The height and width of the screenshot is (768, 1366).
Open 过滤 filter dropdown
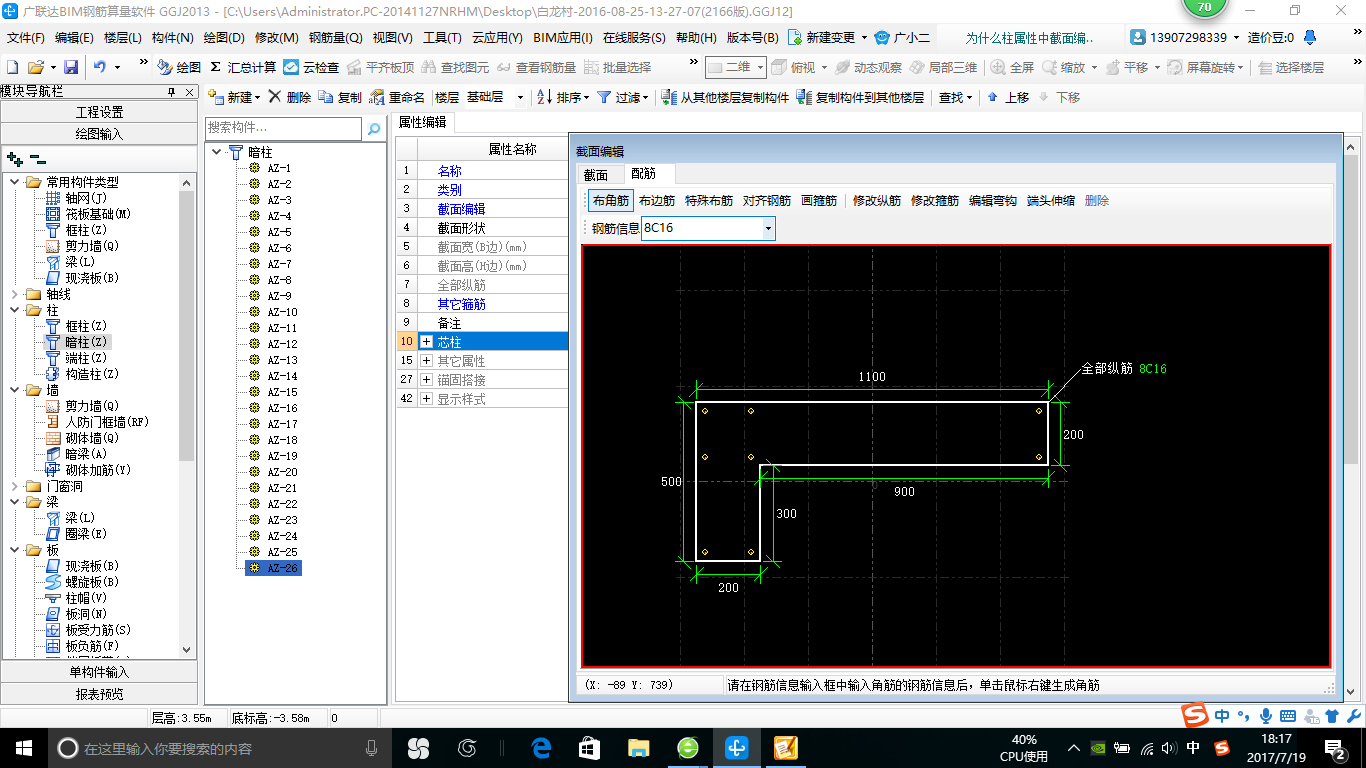pyautogui.click(x=623, y=97)
